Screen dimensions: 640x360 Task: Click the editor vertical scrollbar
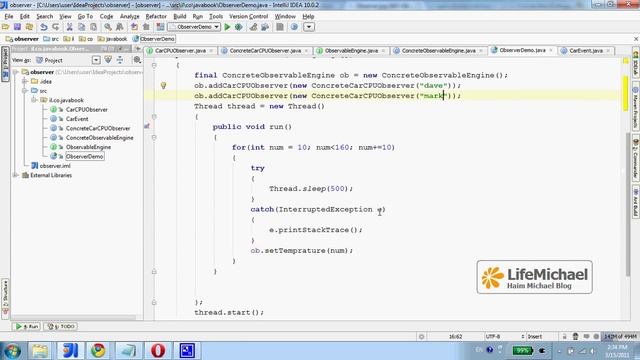[x=628, y=204]
